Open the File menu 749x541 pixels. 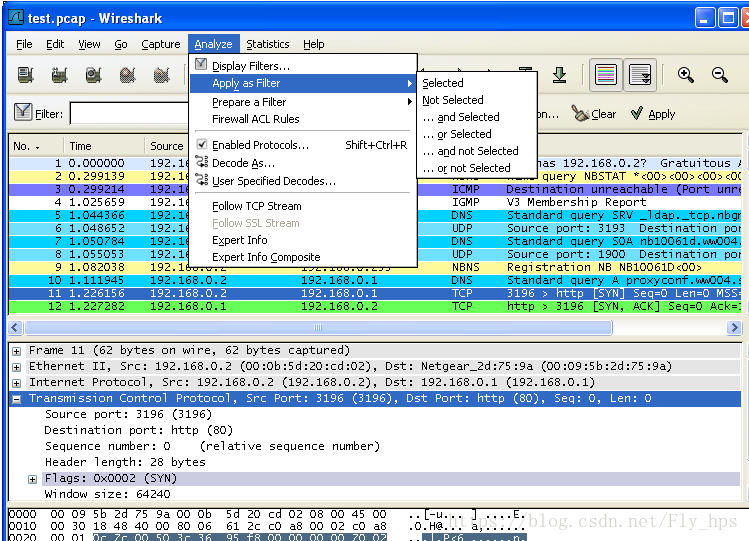pyautogui.click(x=24, y=44)
